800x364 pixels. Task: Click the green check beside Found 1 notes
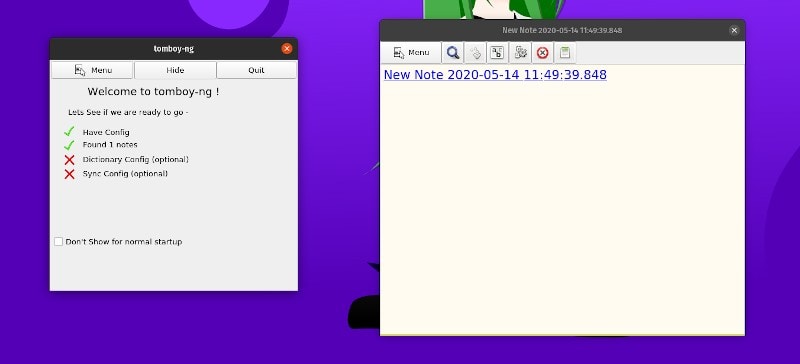(69, 145)
